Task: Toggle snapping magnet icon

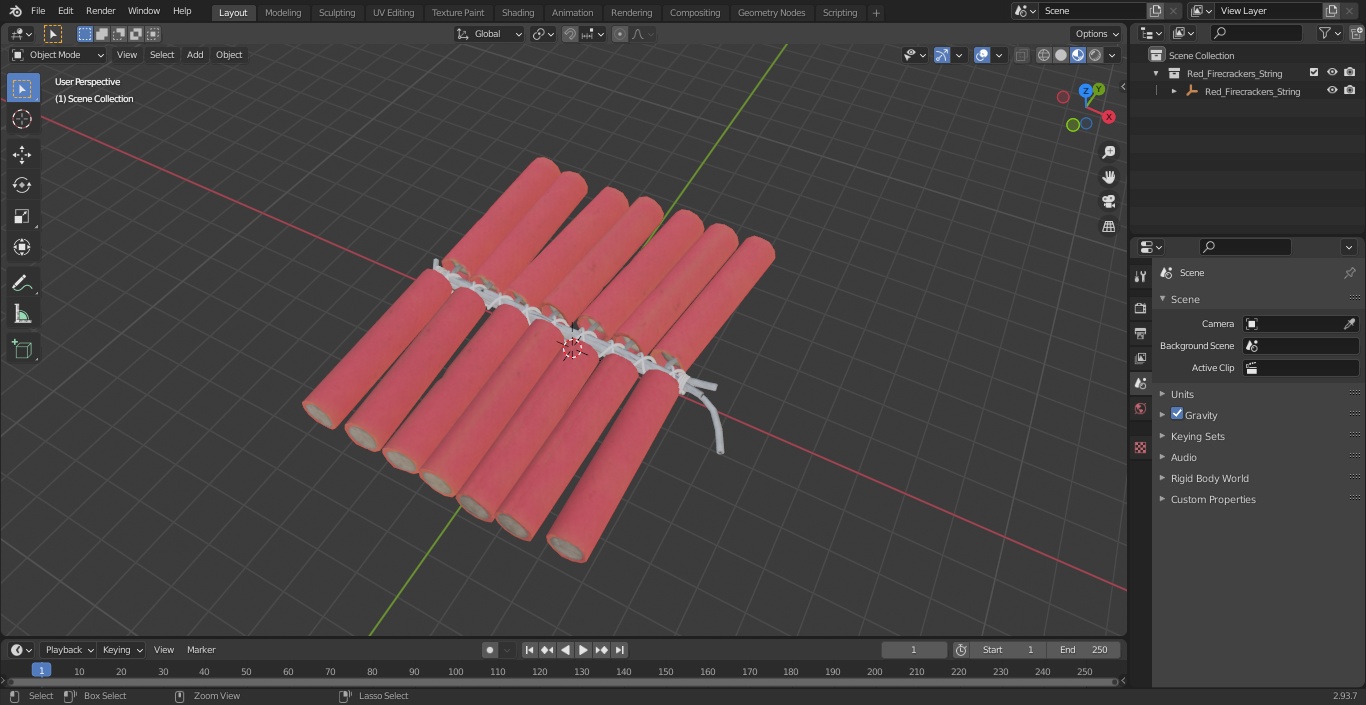Action: [x=570, y=34]
